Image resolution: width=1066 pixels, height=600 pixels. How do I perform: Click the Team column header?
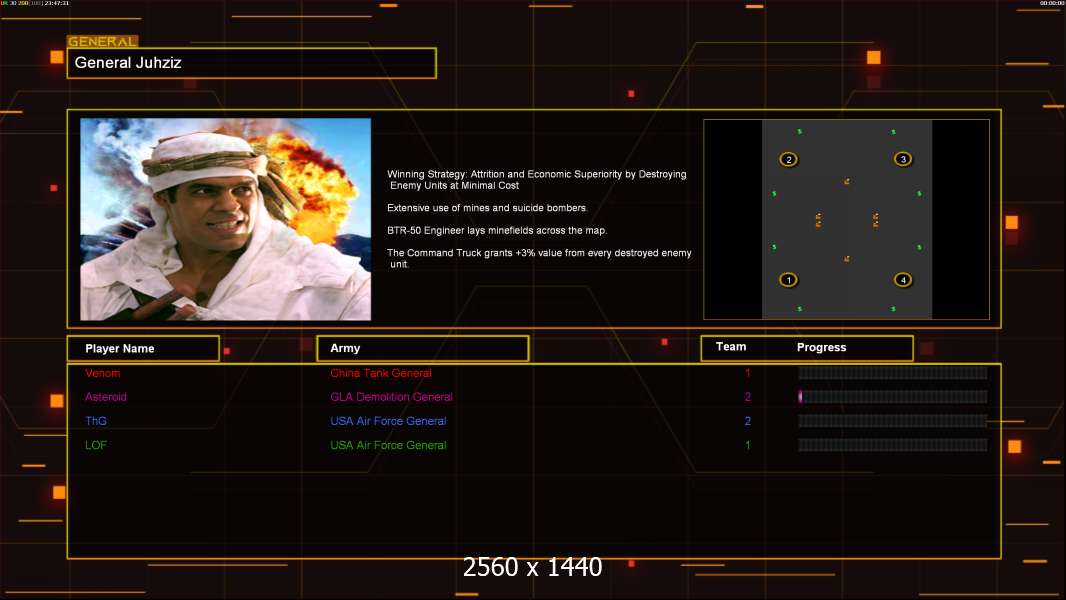pos(731,347)
